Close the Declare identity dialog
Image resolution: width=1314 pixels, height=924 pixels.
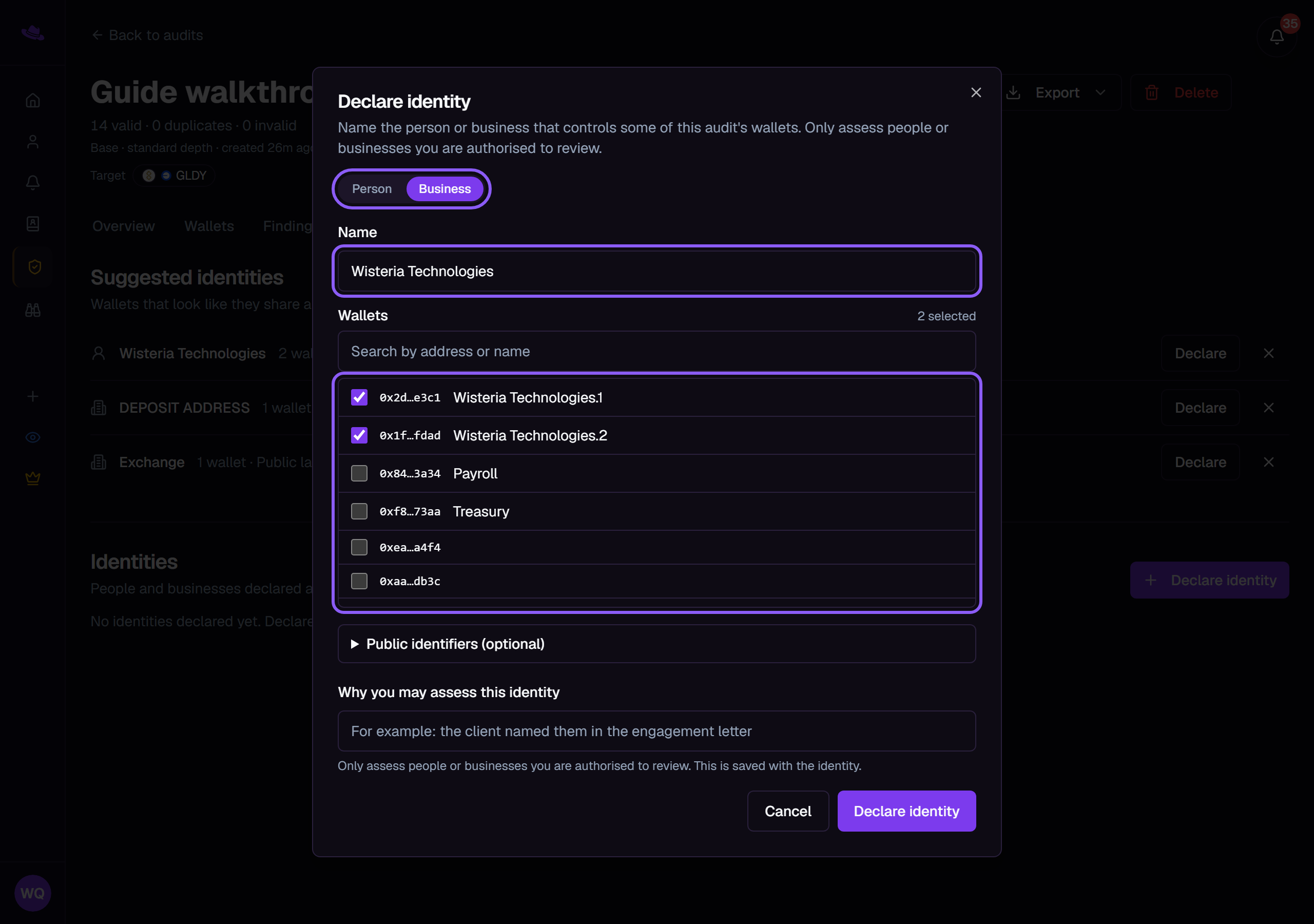[976, 93]
